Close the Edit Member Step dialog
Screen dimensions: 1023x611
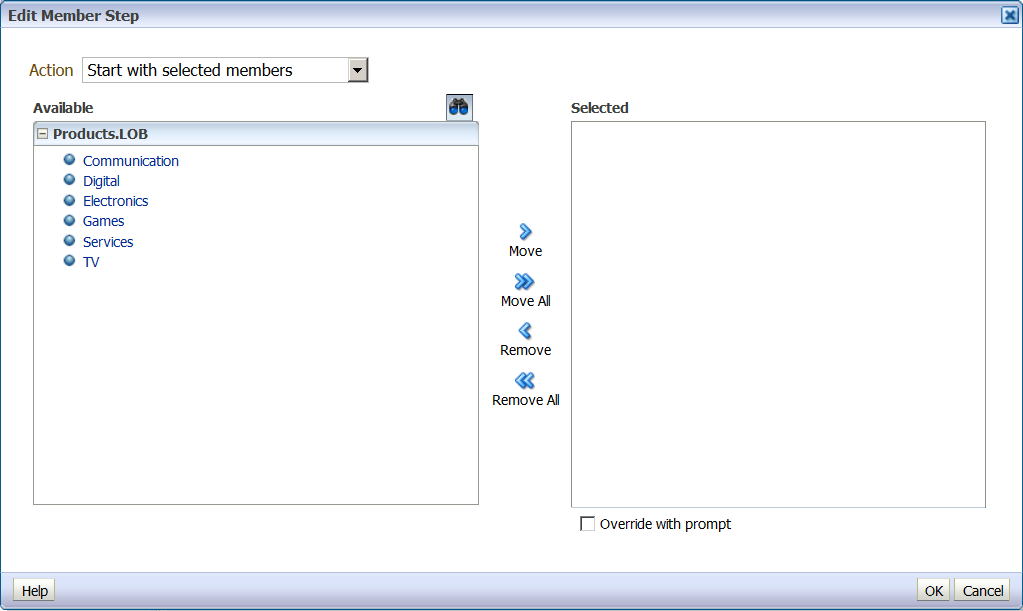tap(1009, 15)
